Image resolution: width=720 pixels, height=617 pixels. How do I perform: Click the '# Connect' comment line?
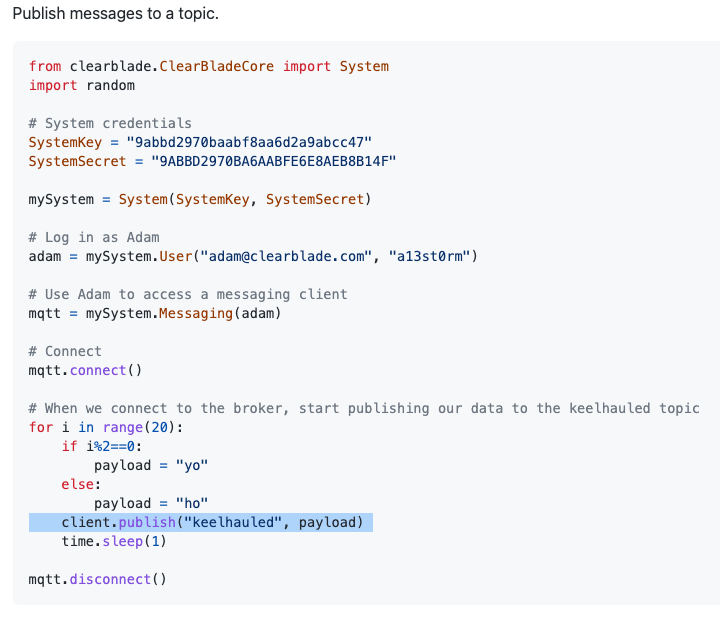65,351
